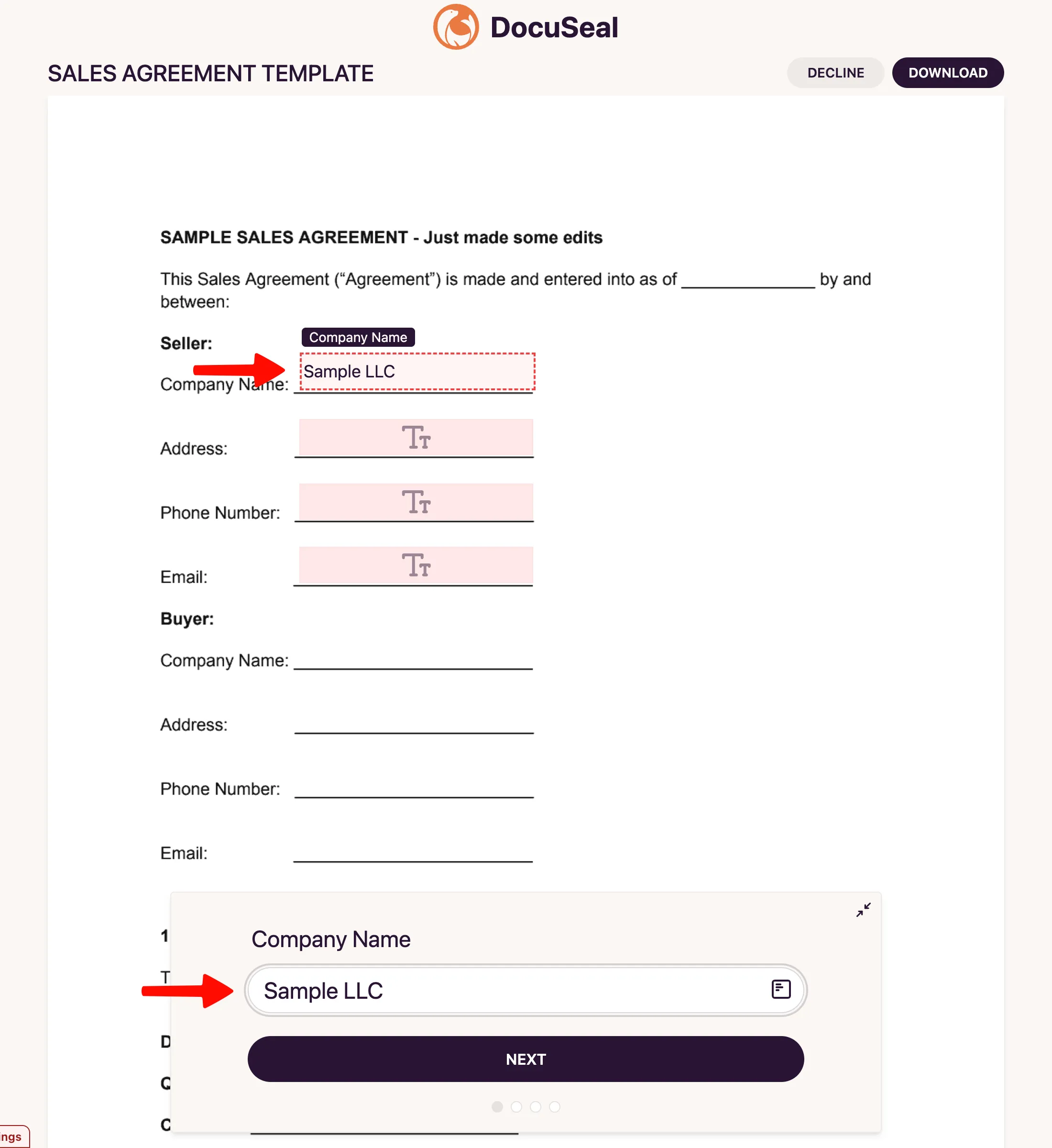1052x1148 pixels.
Task: Collapse the form popup using the arrows icon
Action: pyautogui.click(x=863, y=909)
